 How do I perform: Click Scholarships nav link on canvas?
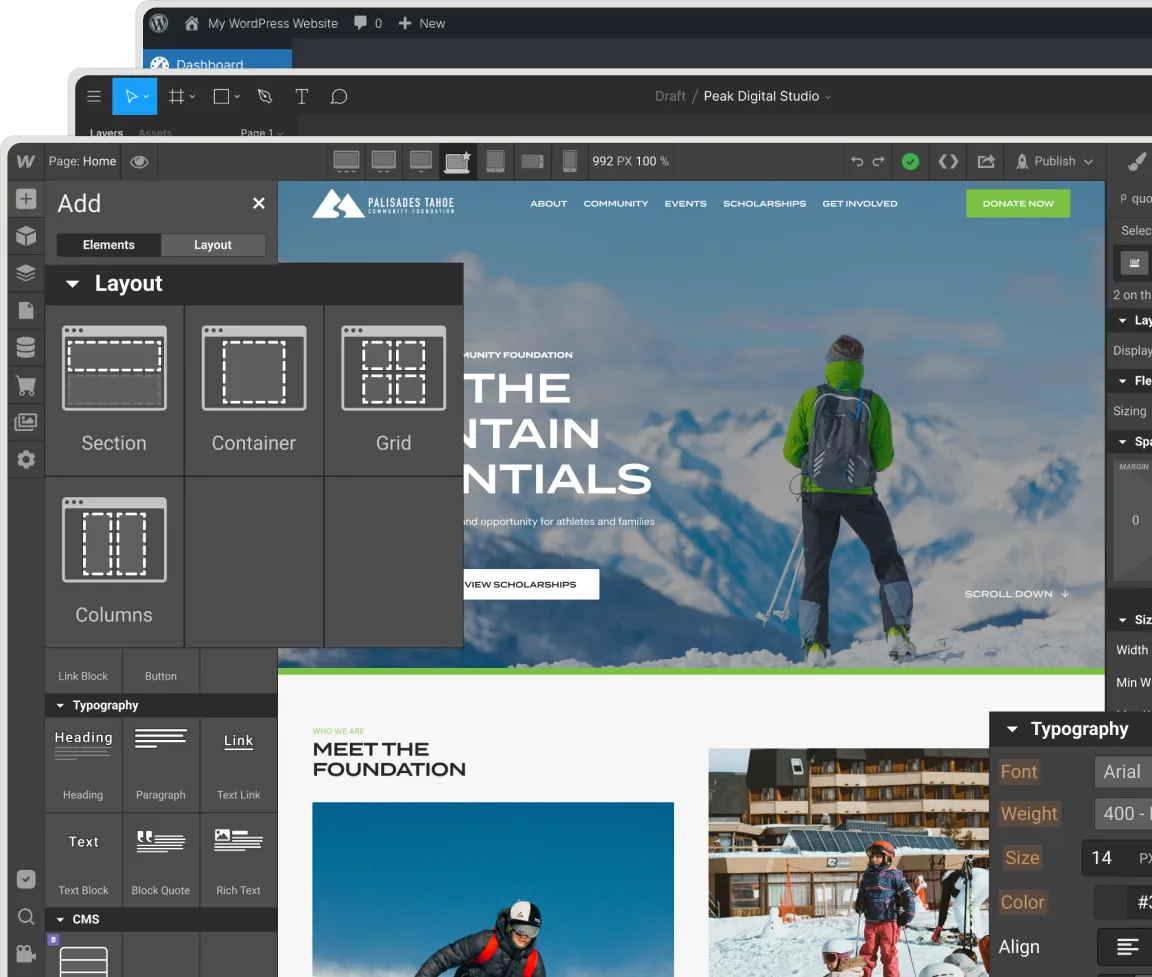tap(764, 203)
